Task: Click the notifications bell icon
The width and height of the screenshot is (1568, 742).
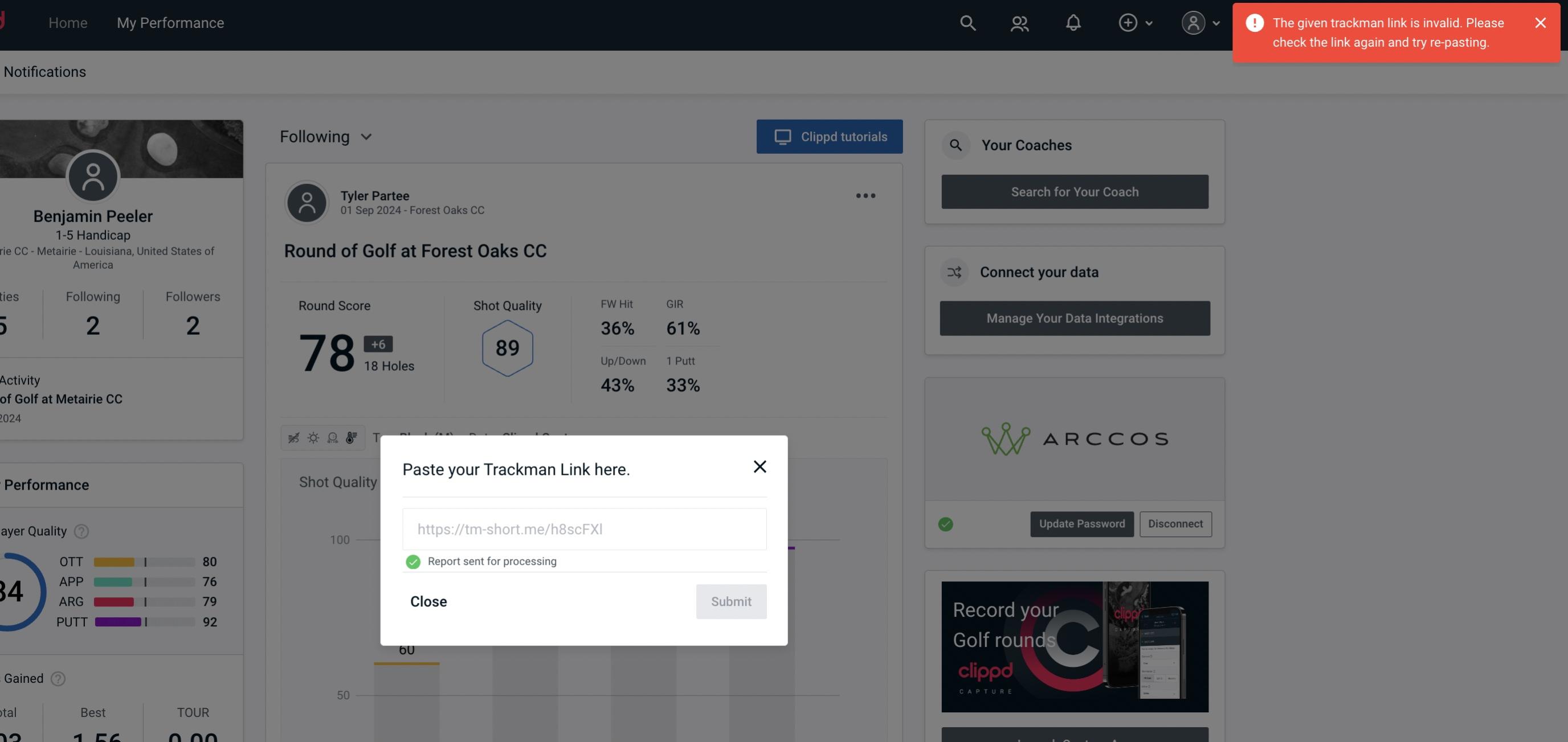Action: (1073, 21)
